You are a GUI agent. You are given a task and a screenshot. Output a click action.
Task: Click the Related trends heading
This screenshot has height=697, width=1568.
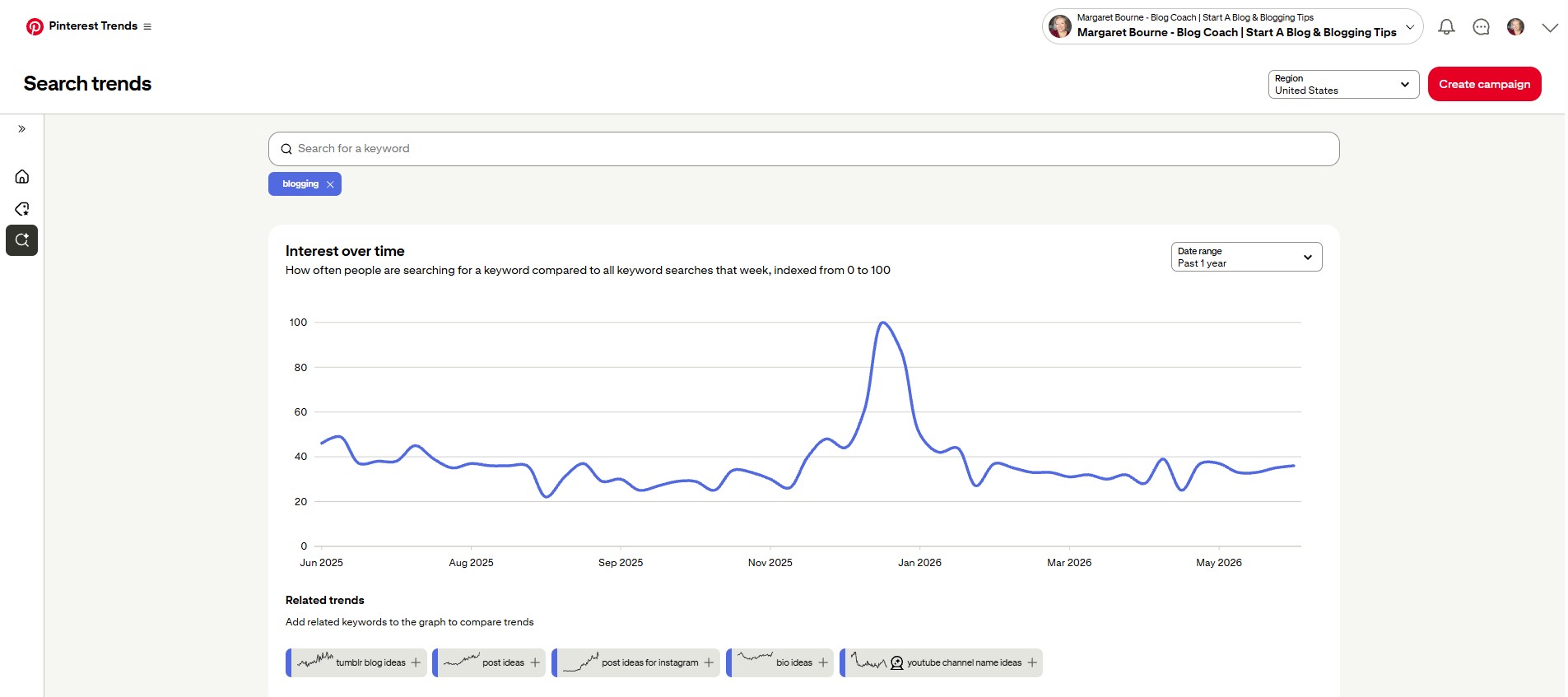(x=324, y=600)
